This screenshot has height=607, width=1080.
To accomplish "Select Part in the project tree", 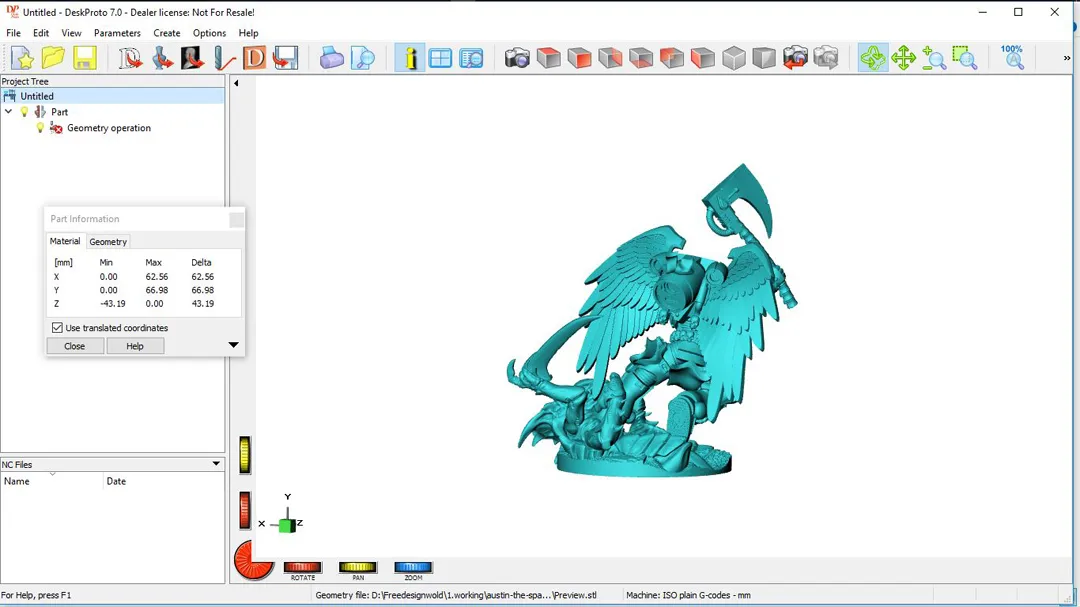I will point(59,112).
